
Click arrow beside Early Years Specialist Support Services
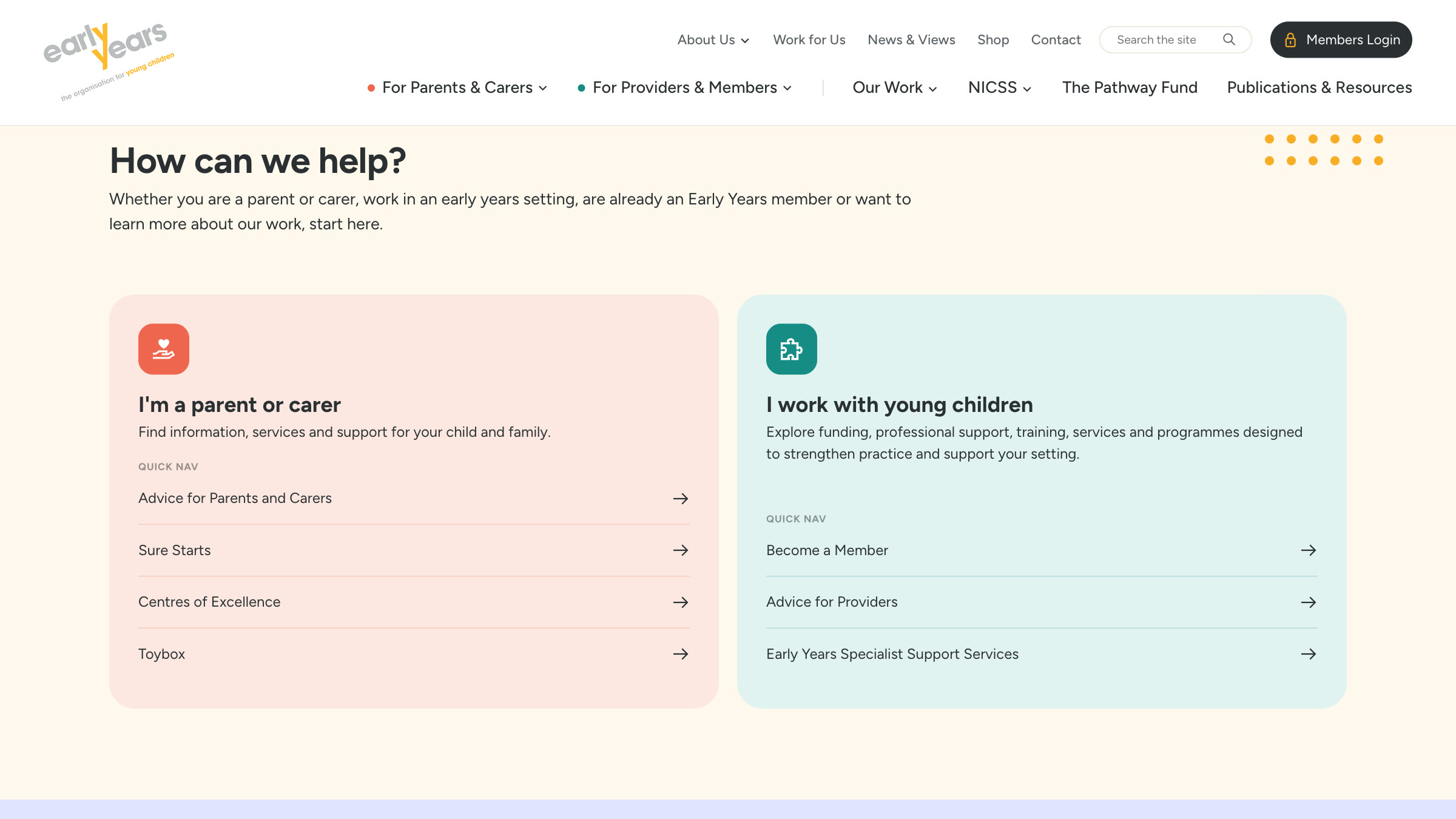pyautogui.click(x=1309, y=654)
